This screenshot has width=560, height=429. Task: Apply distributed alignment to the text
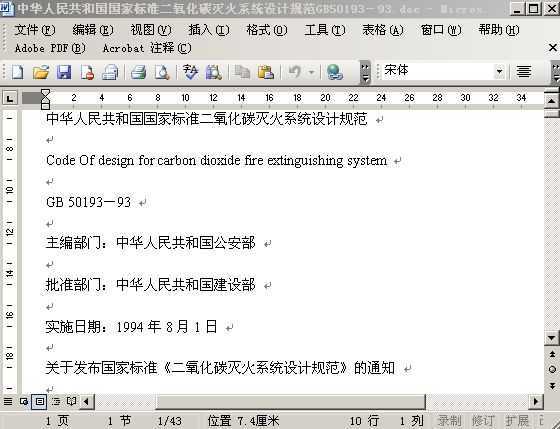[524, 72]
